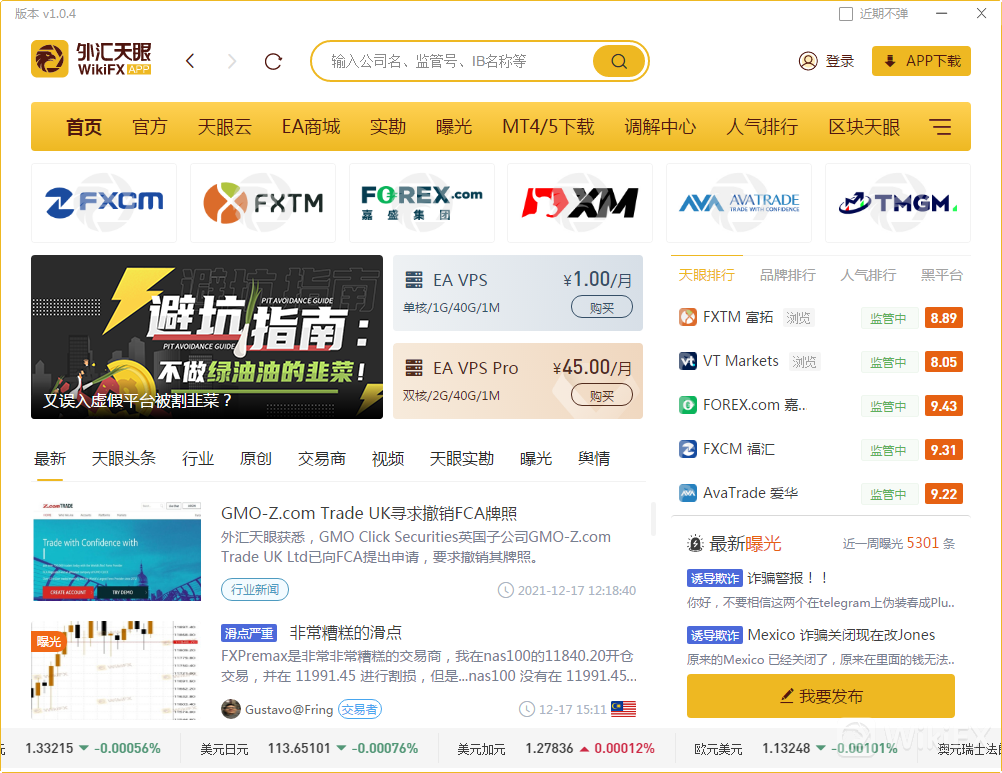Open the FXCM broker logo tile
Viewport: 1002px width, 773px height.
click(104, 203)
